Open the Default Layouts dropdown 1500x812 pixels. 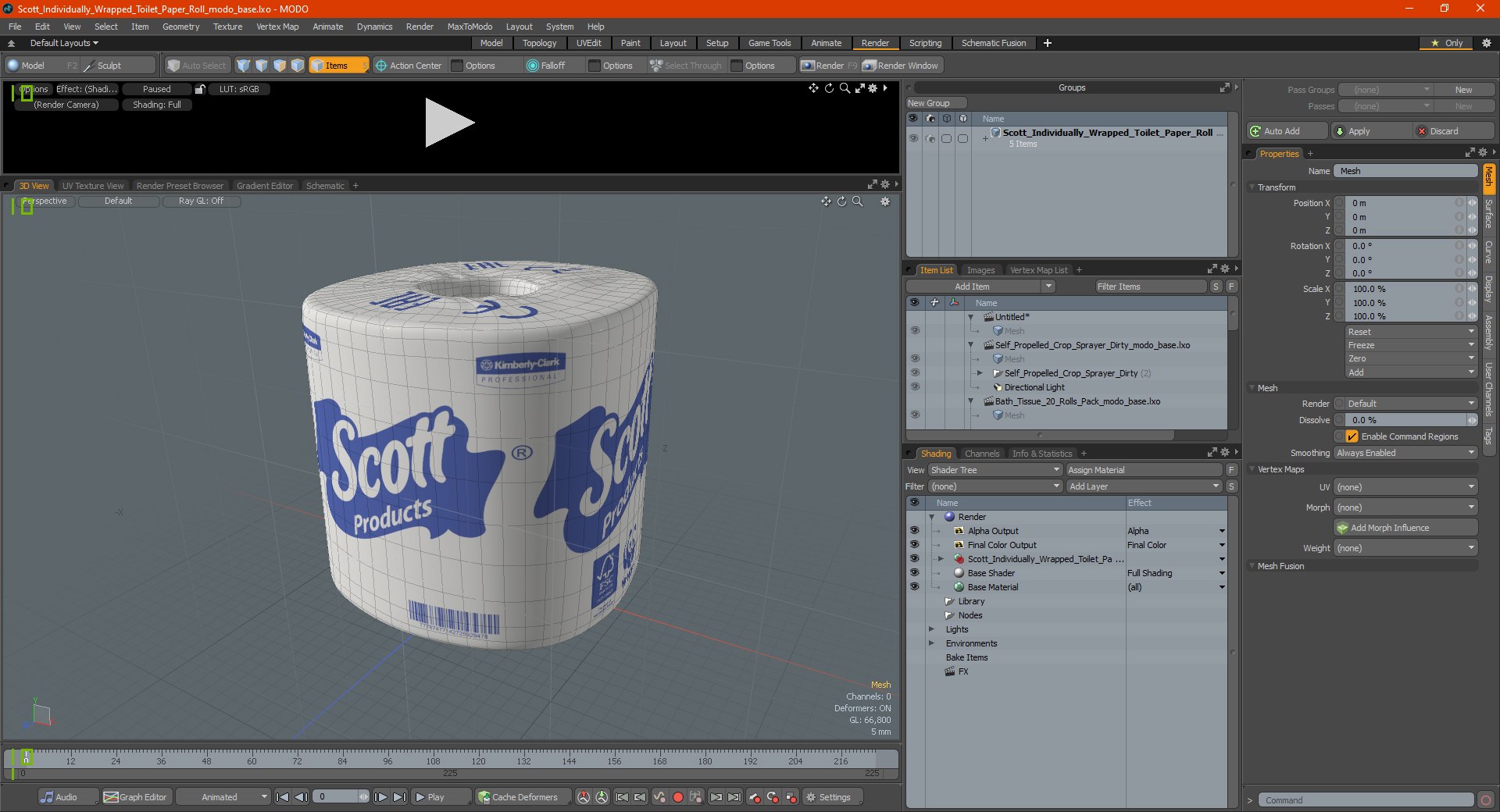64,43
